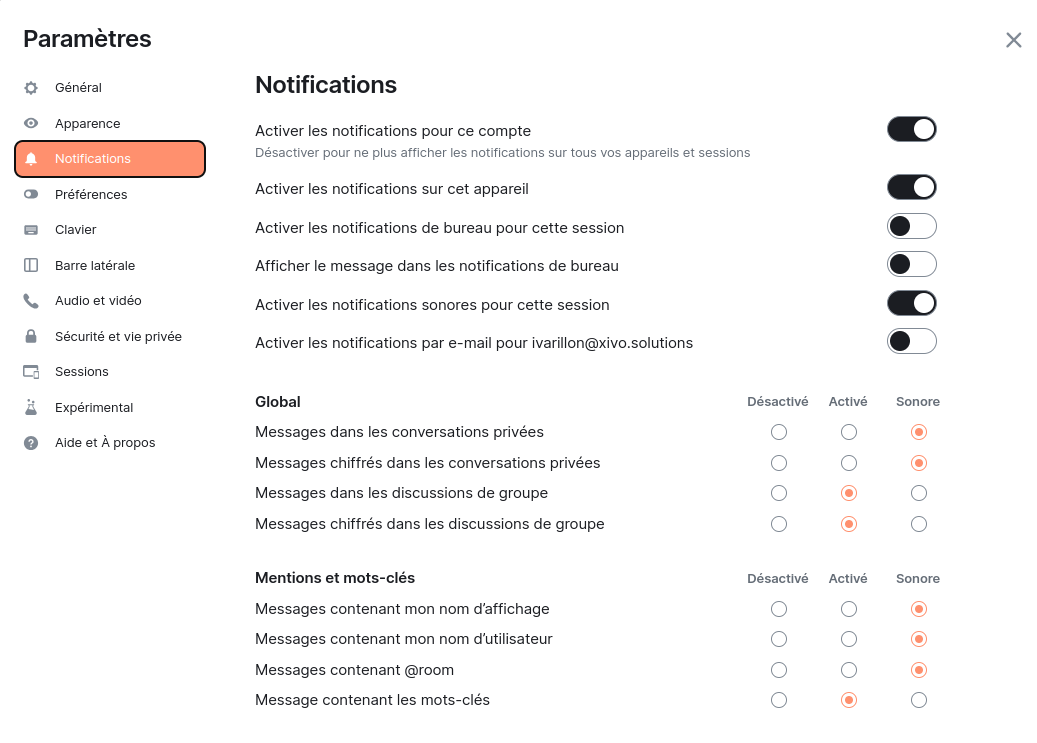Disable notifications for this account toggle

click(x=911, y=129)
